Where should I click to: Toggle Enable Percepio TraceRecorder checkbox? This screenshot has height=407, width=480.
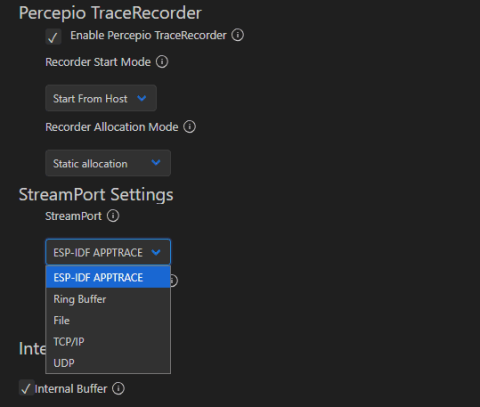point(53,37)
